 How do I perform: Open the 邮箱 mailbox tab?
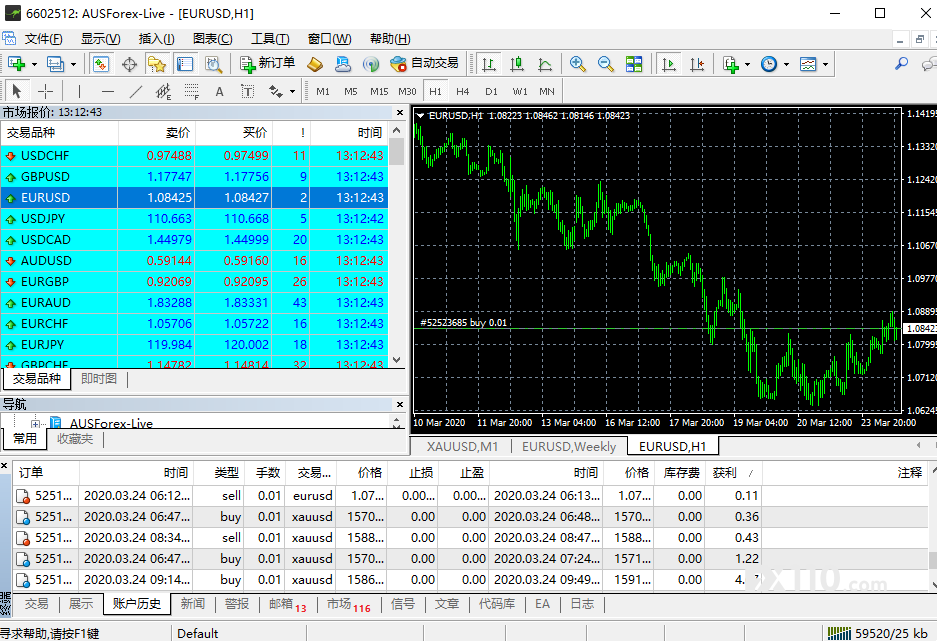[287, 605]
